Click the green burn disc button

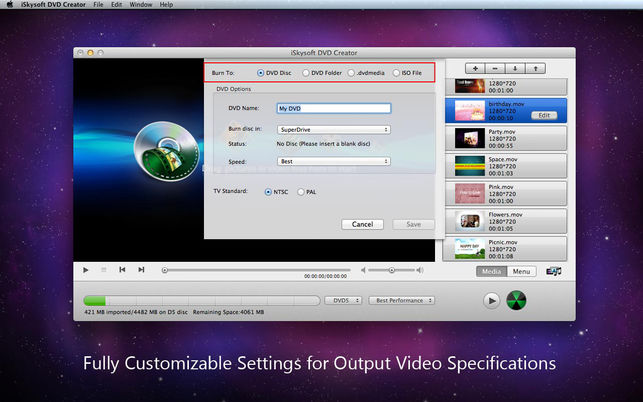[x=516, y=300]
